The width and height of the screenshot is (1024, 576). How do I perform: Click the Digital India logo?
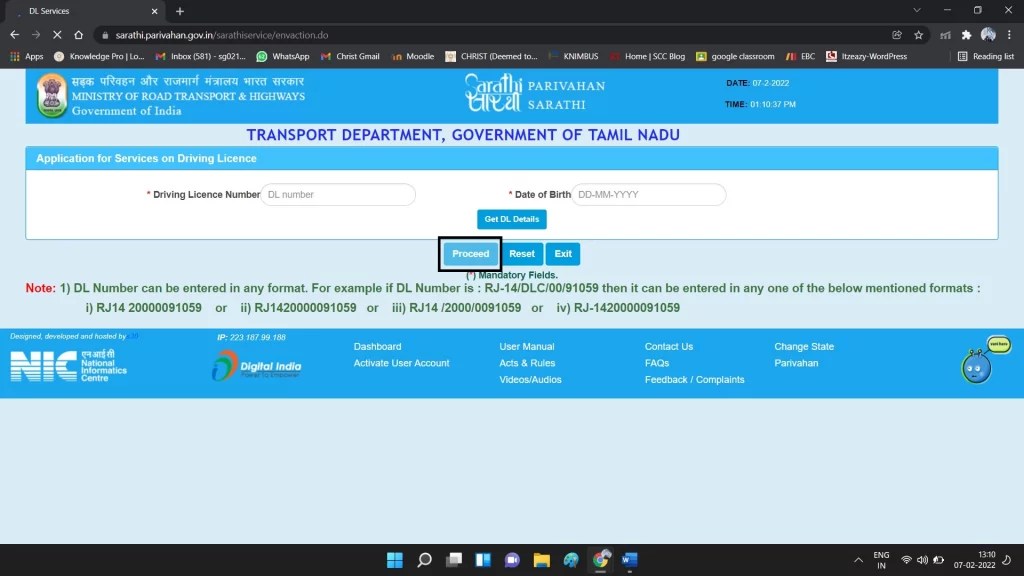click(252, 366)
